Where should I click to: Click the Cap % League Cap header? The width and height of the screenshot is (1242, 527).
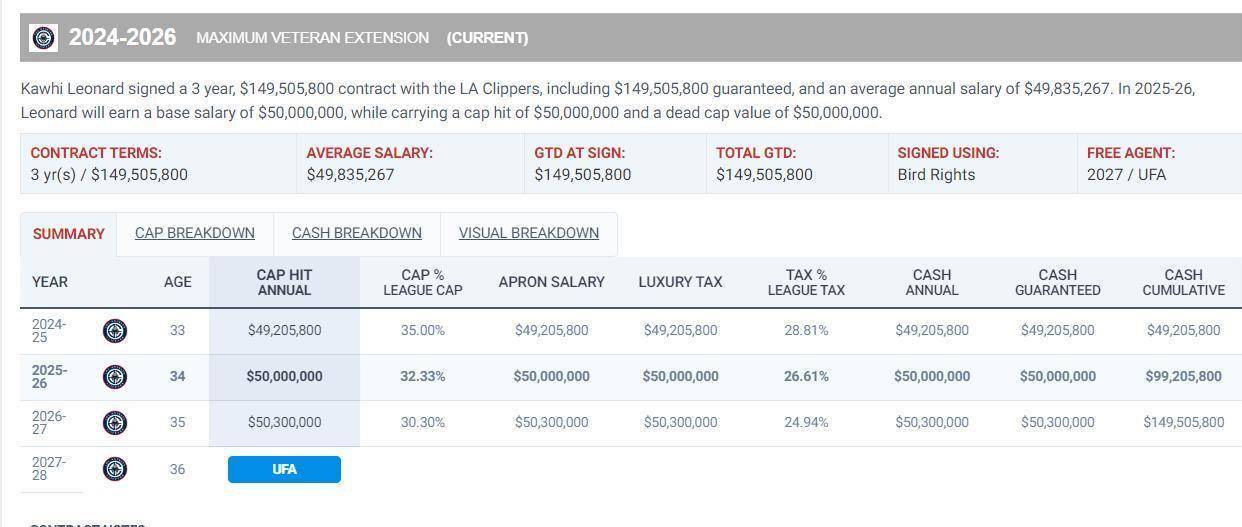click(422, 282)
